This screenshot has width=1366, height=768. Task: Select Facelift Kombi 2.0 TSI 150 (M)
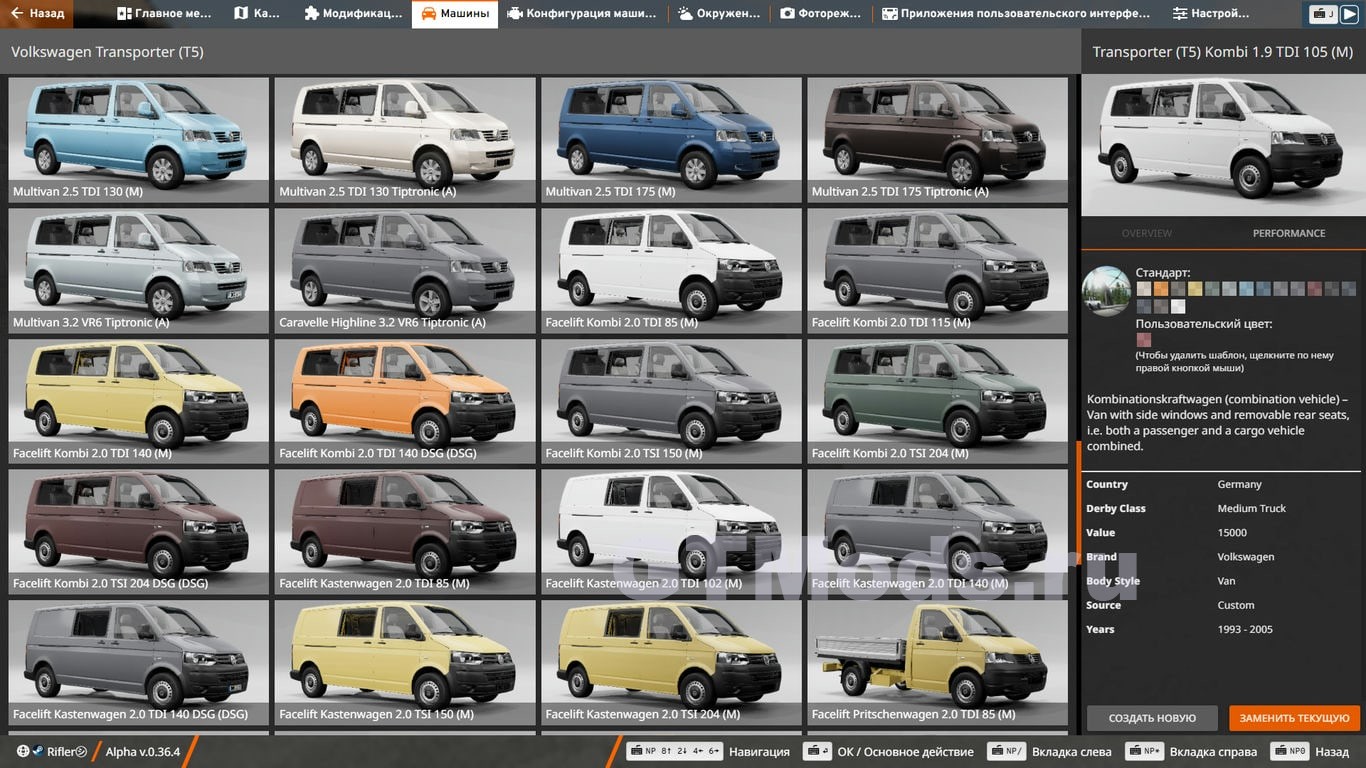(x=671, y=401)
